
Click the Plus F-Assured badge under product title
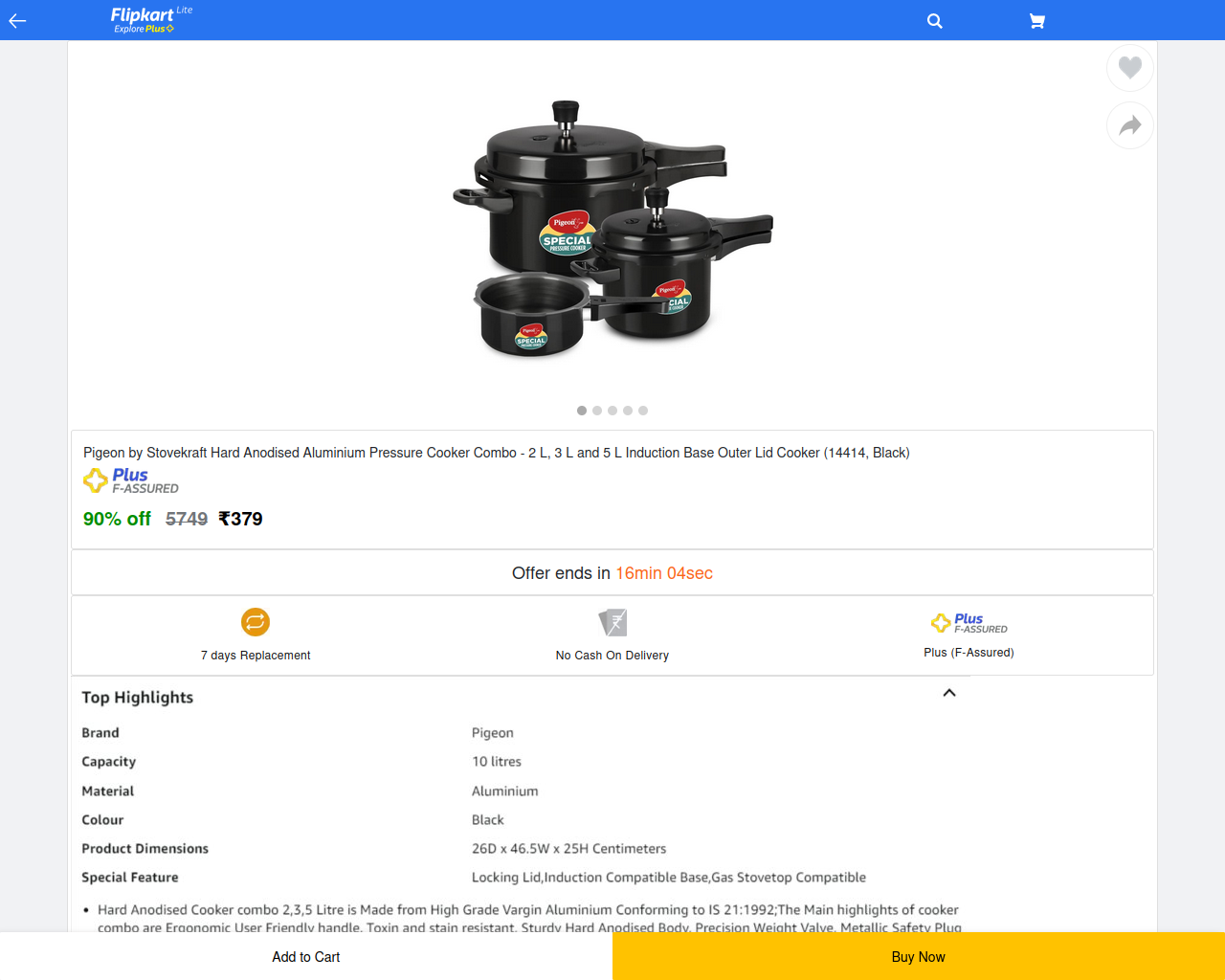tap(131, 480)
